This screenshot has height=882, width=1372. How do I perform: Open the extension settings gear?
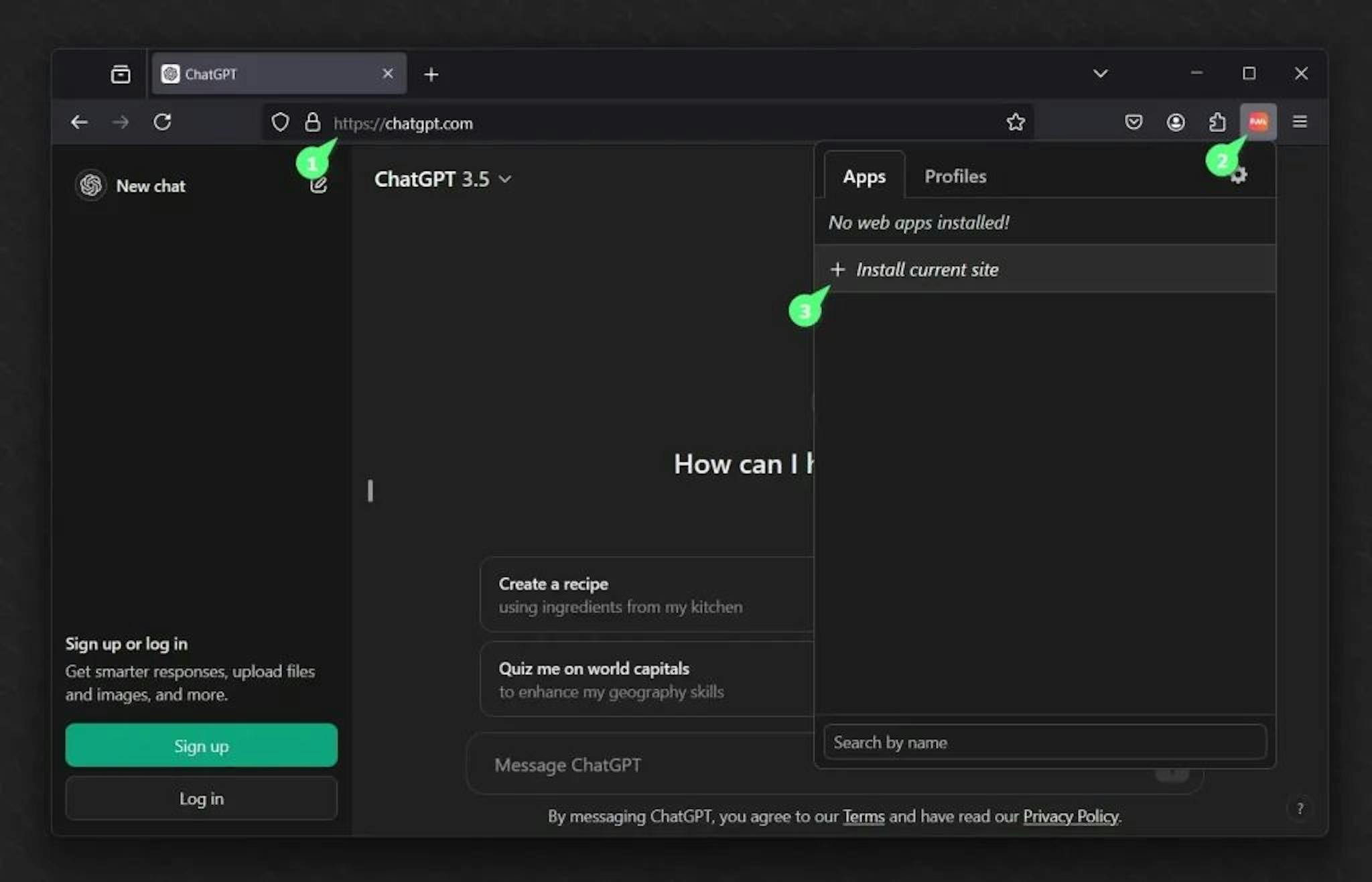1239,176
